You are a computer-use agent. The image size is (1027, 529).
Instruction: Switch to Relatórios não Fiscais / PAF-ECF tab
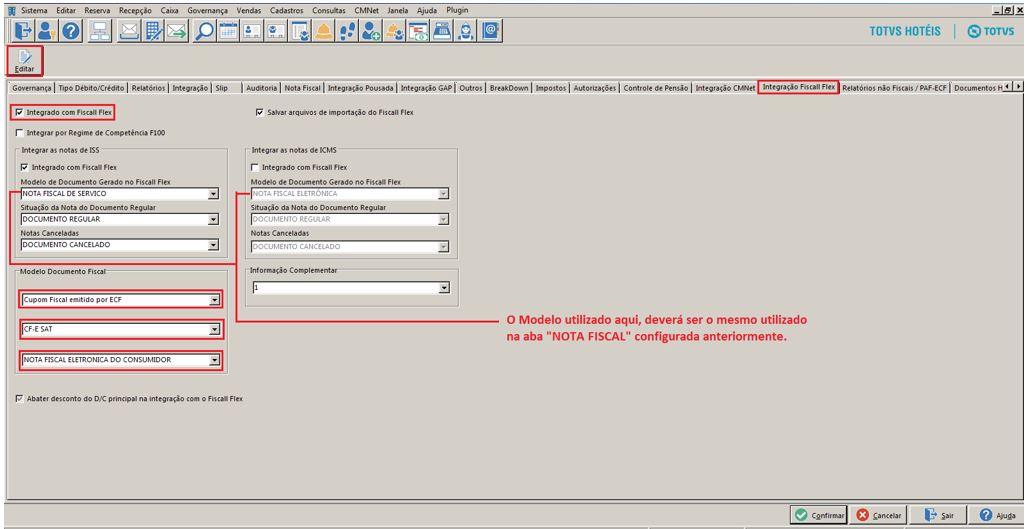895,87
